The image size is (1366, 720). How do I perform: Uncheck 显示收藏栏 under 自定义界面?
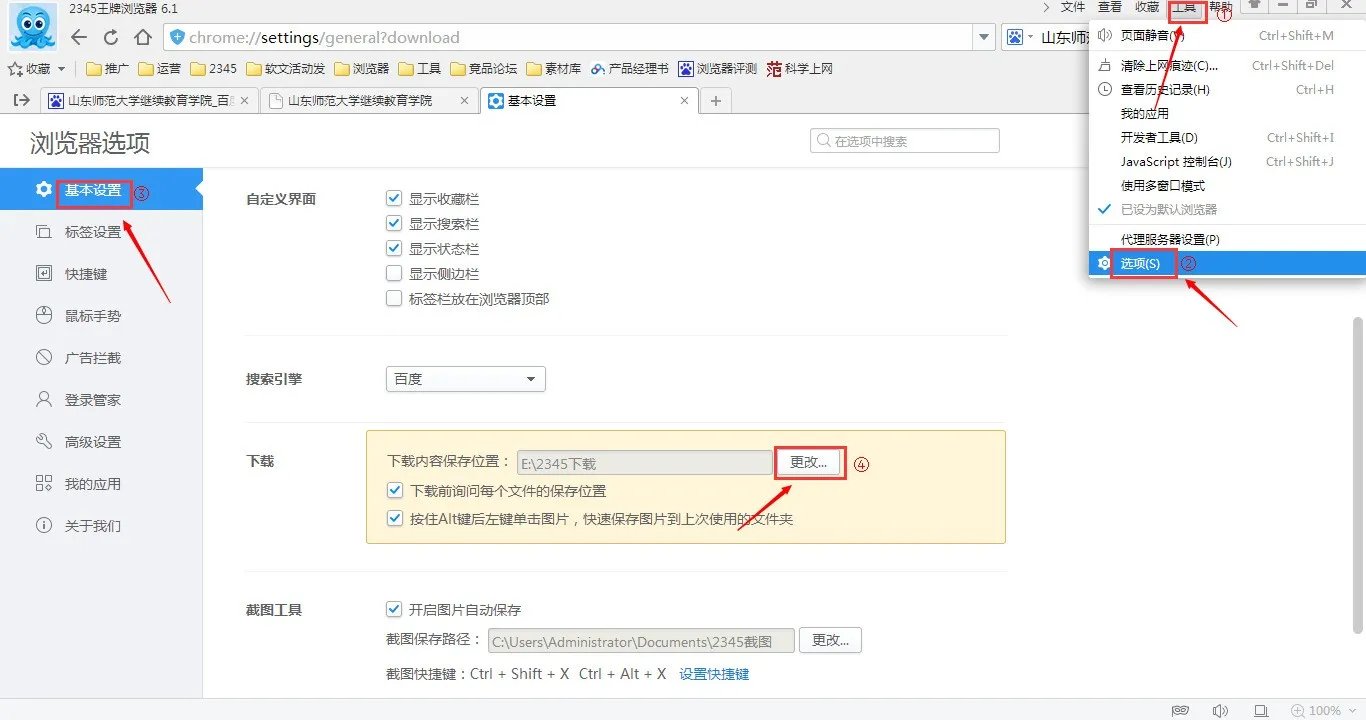coord(394,198)
